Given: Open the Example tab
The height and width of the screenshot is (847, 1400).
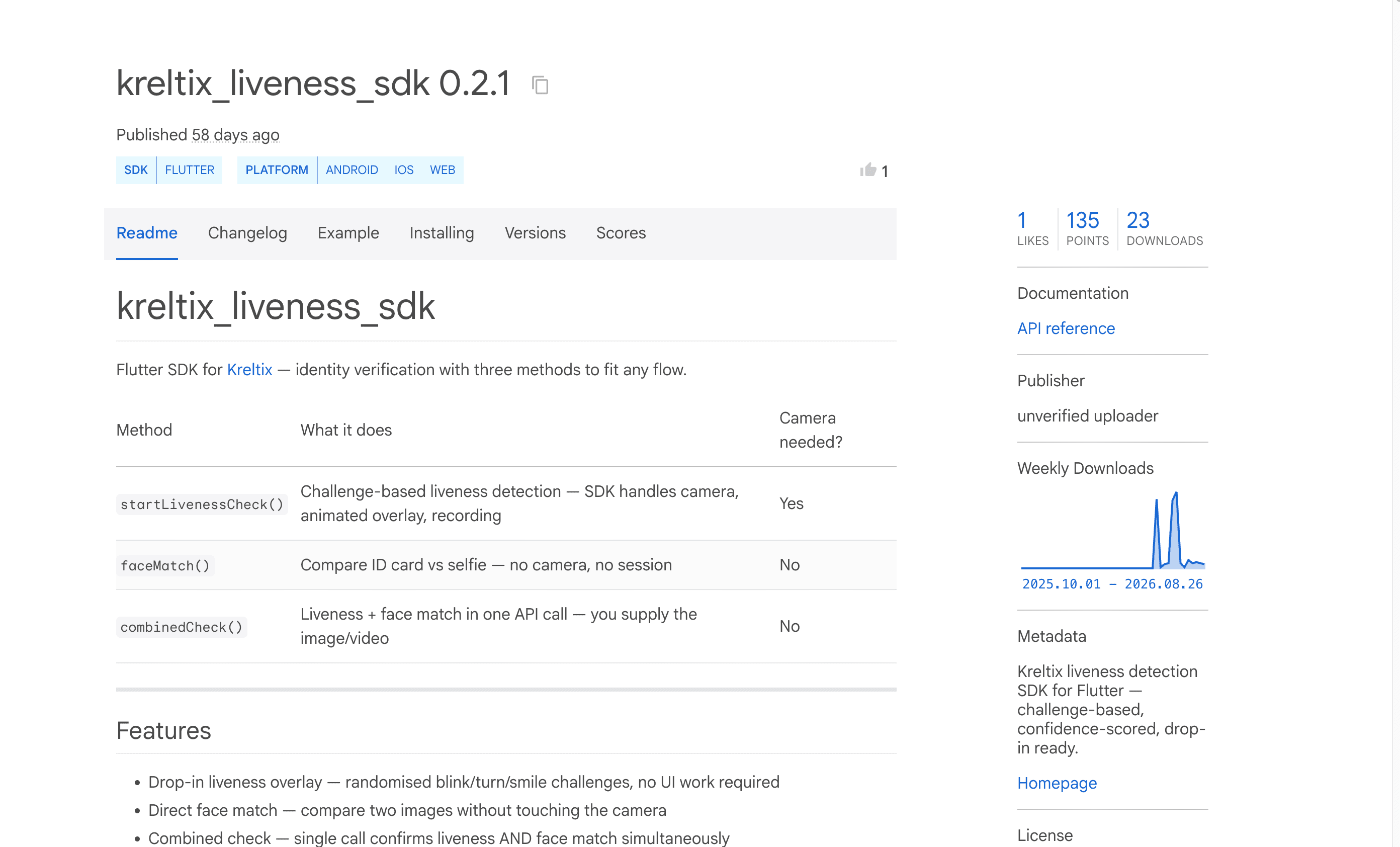Looking at the screenshot, I should tap(348, 233).
